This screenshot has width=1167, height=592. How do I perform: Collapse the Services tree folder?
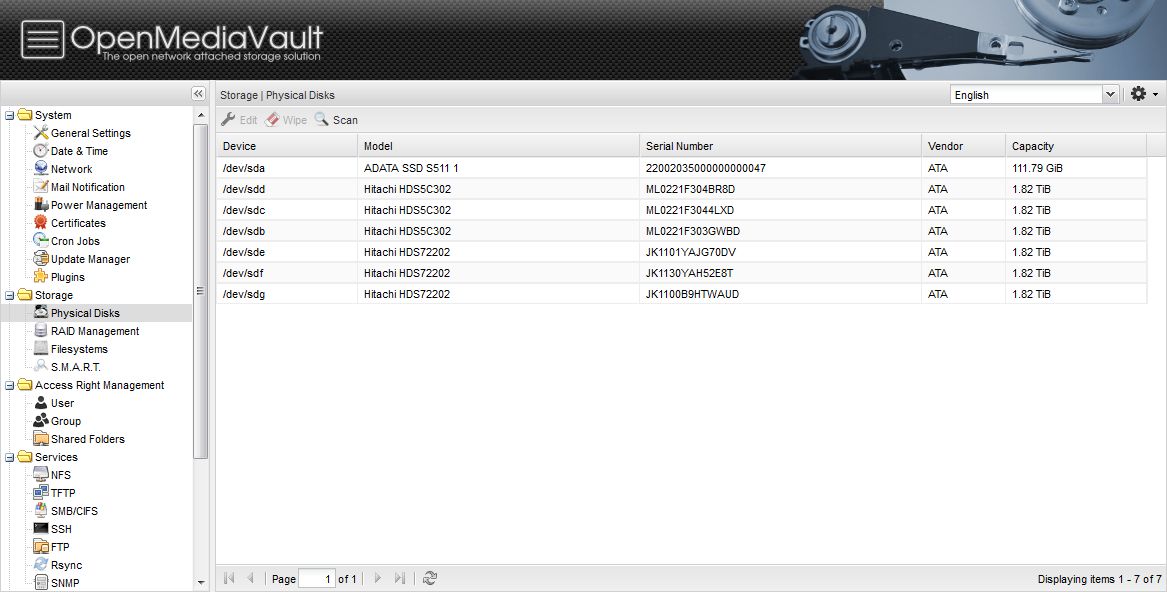tap(10, 457)
